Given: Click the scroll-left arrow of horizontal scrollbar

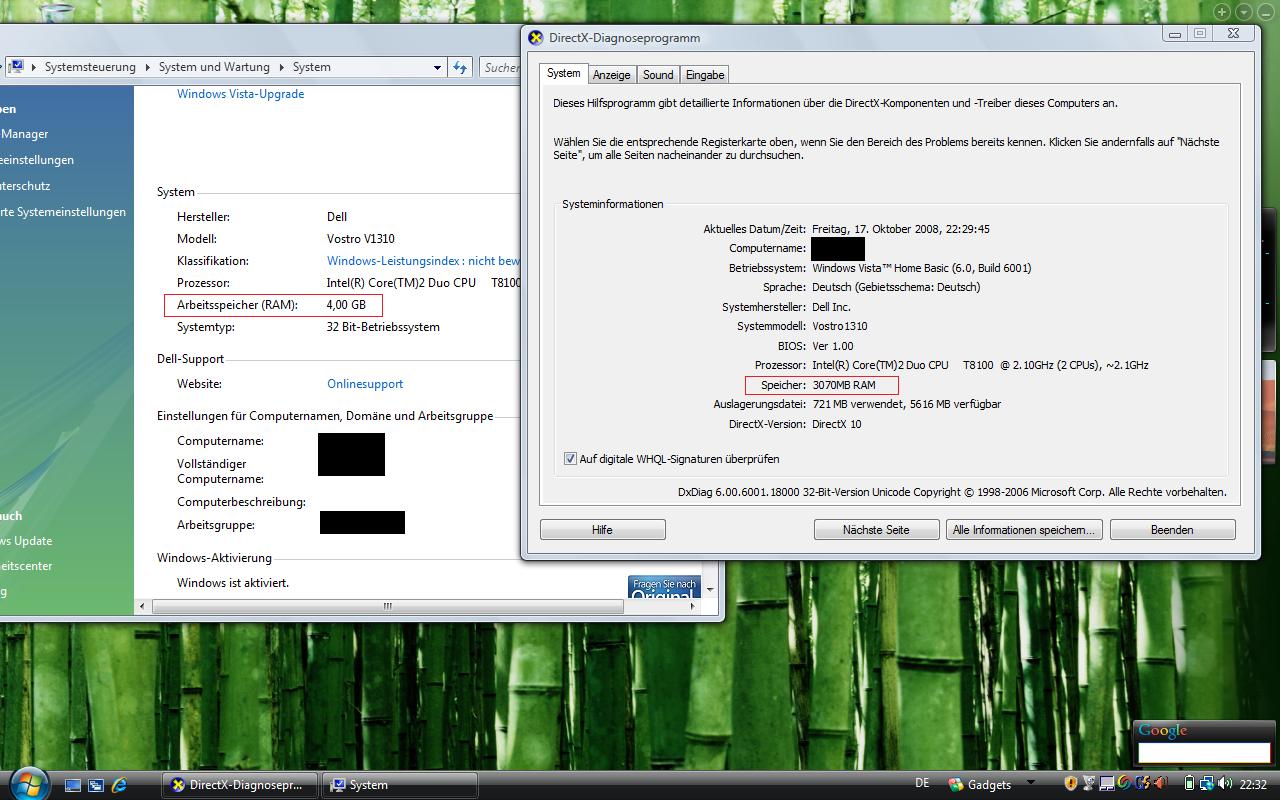Looking at the screenshot, I should [142, 606].
